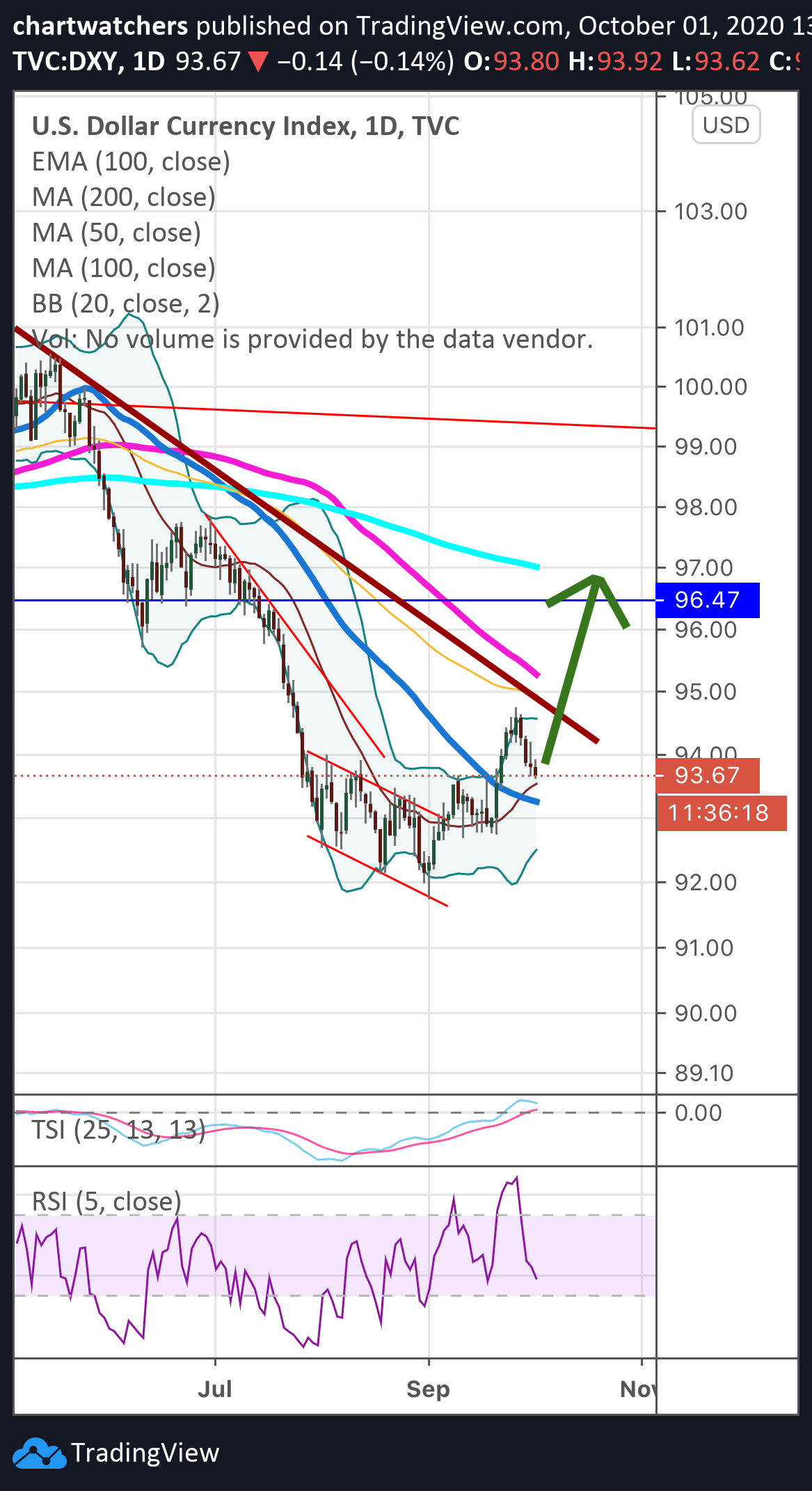This screenshot has width=812, height=1491.
Task: Click the 97.00 price axis label
Action: tap(703, 567)
